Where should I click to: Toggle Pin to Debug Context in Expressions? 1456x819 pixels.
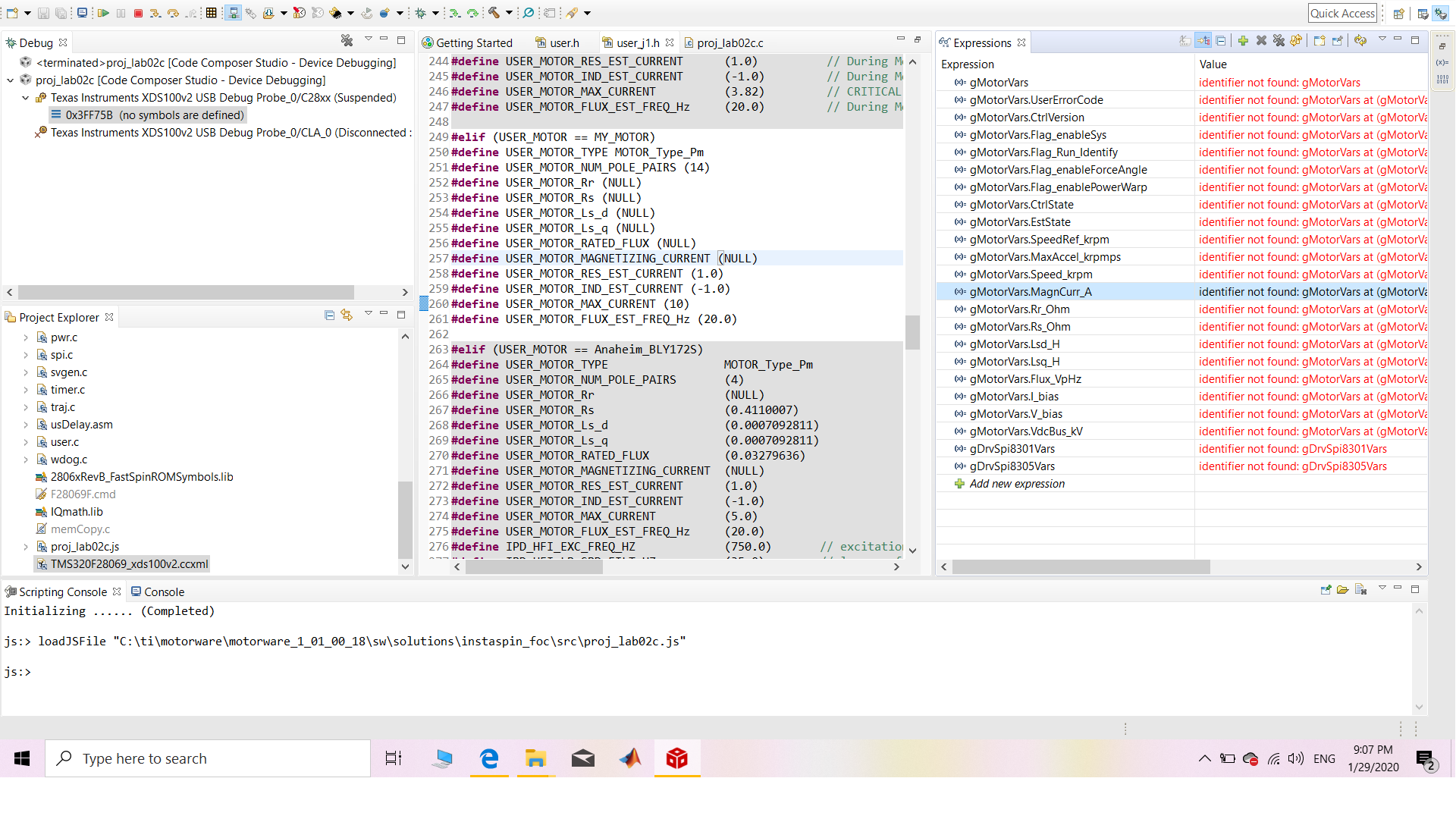click(1337, 41)
